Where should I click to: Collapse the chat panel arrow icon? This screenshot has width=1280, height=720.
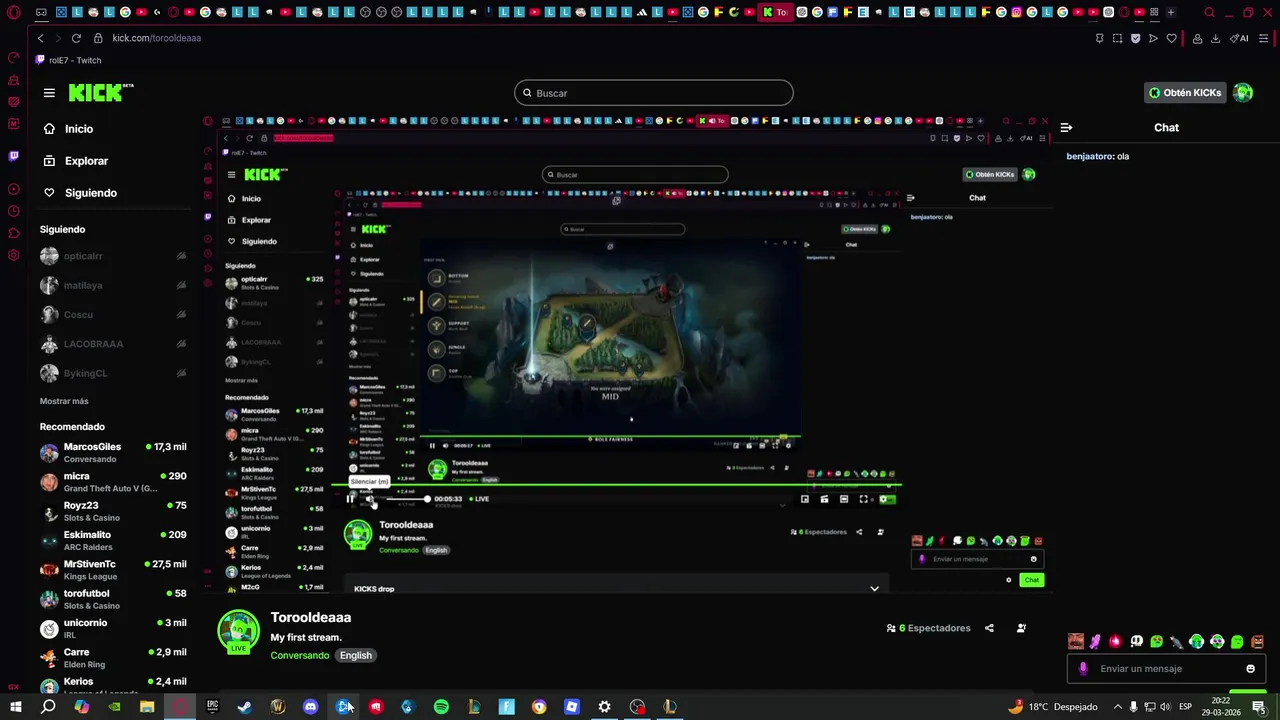coord(1066,128)
